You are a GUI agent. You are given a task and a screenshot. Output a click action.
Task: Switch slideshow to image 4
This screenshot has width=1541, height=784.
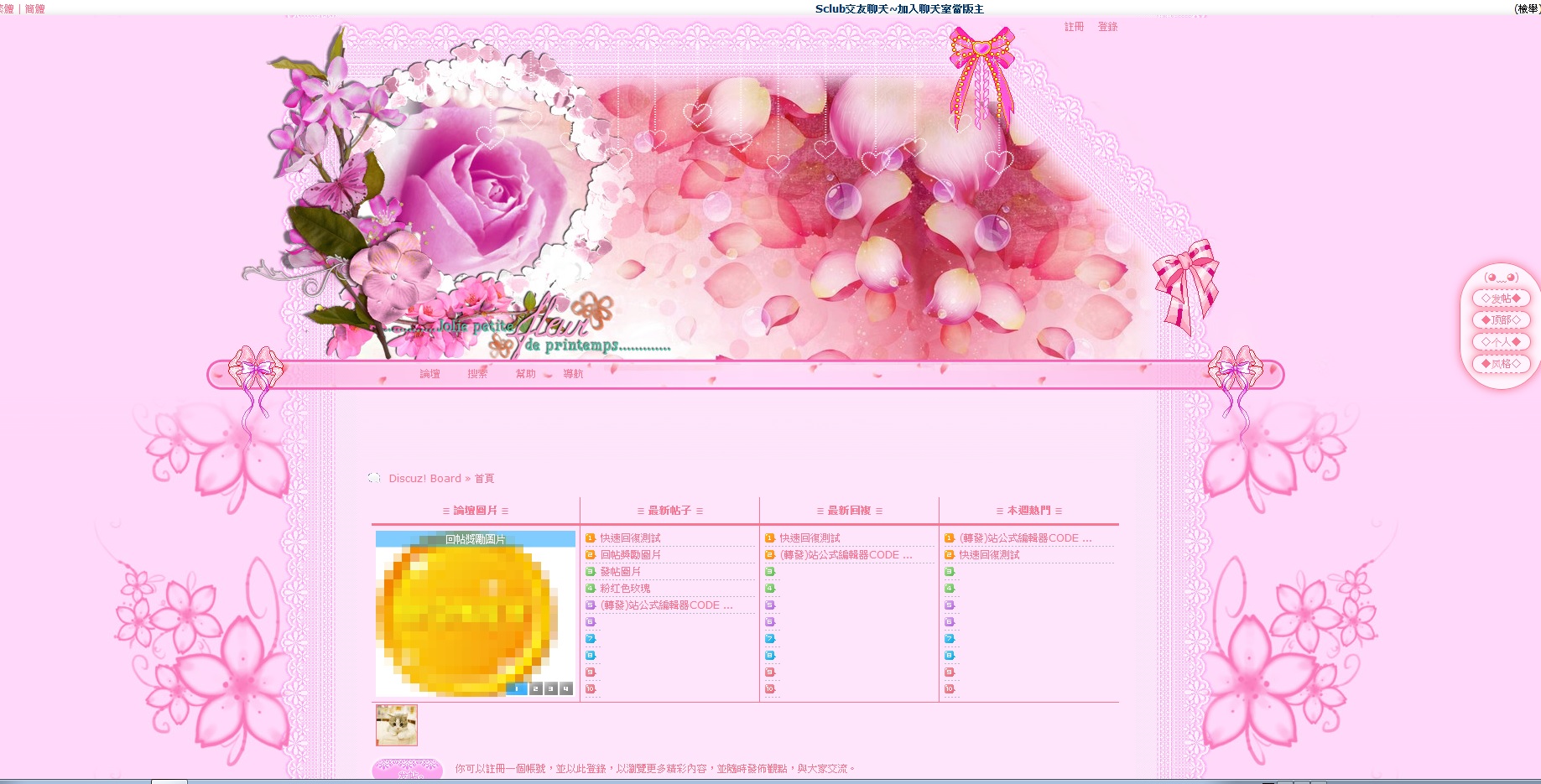pos(566,688)
